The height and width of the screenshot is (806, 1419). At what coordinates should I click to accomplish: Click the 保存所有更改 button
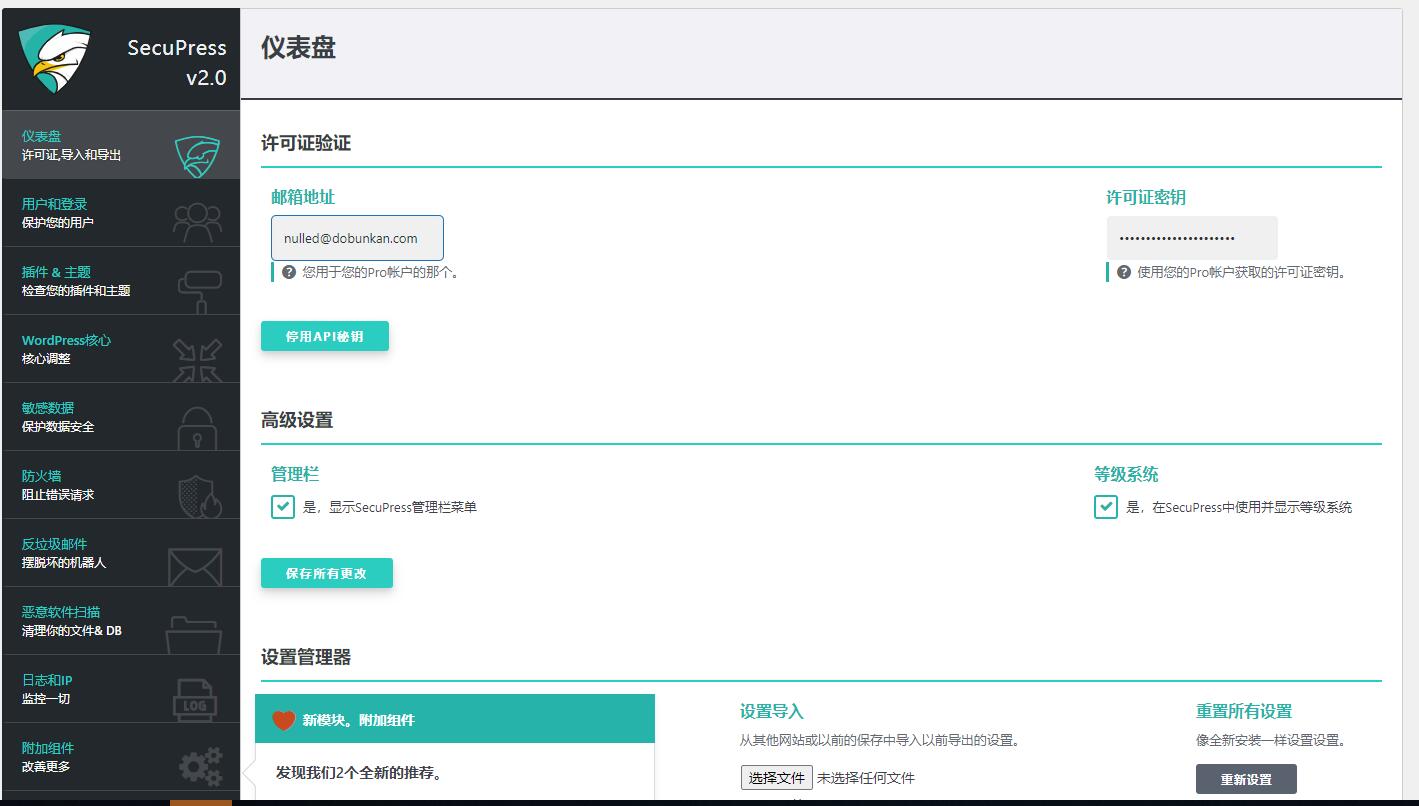pos(327,573)
